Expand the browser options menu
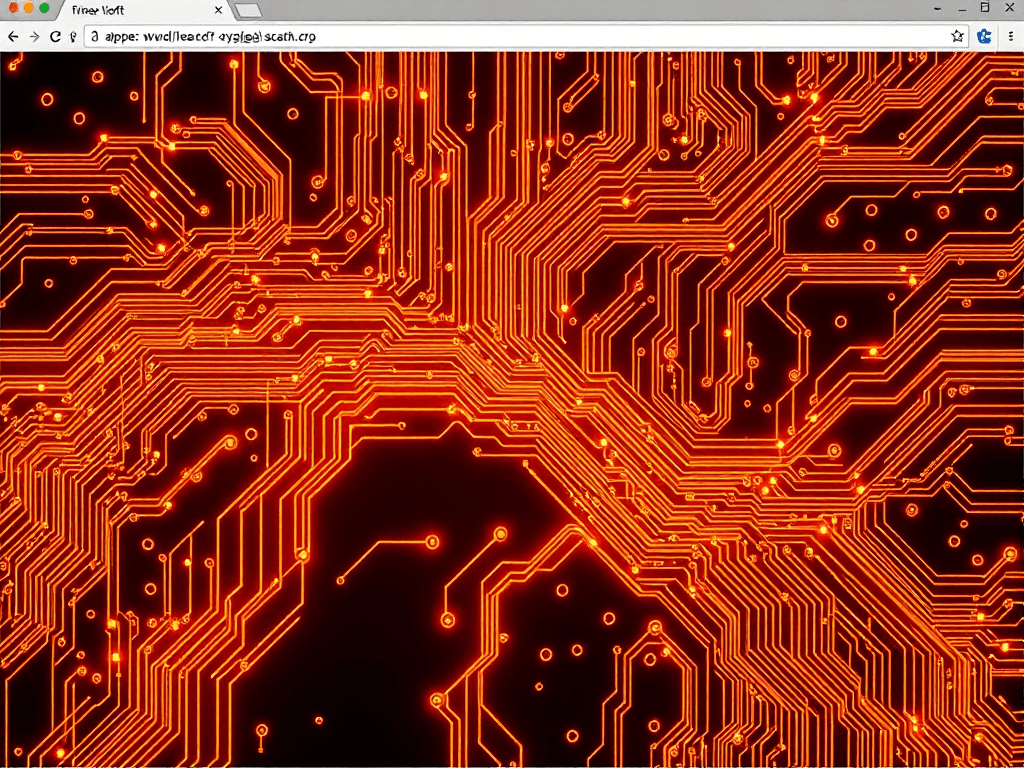 (1012, 36)
